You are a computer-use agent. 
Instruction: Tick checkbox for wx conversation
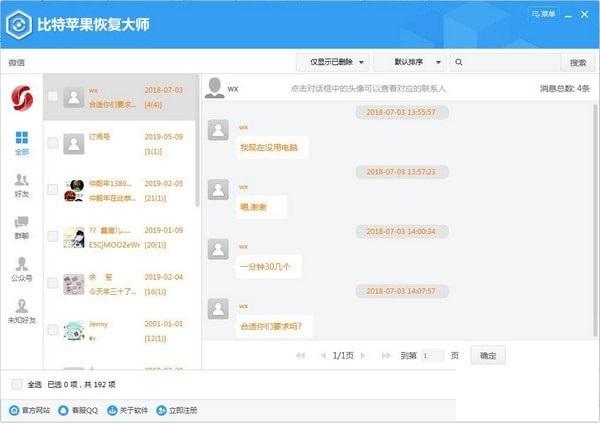pyautogui.click(x=52, y=96)
